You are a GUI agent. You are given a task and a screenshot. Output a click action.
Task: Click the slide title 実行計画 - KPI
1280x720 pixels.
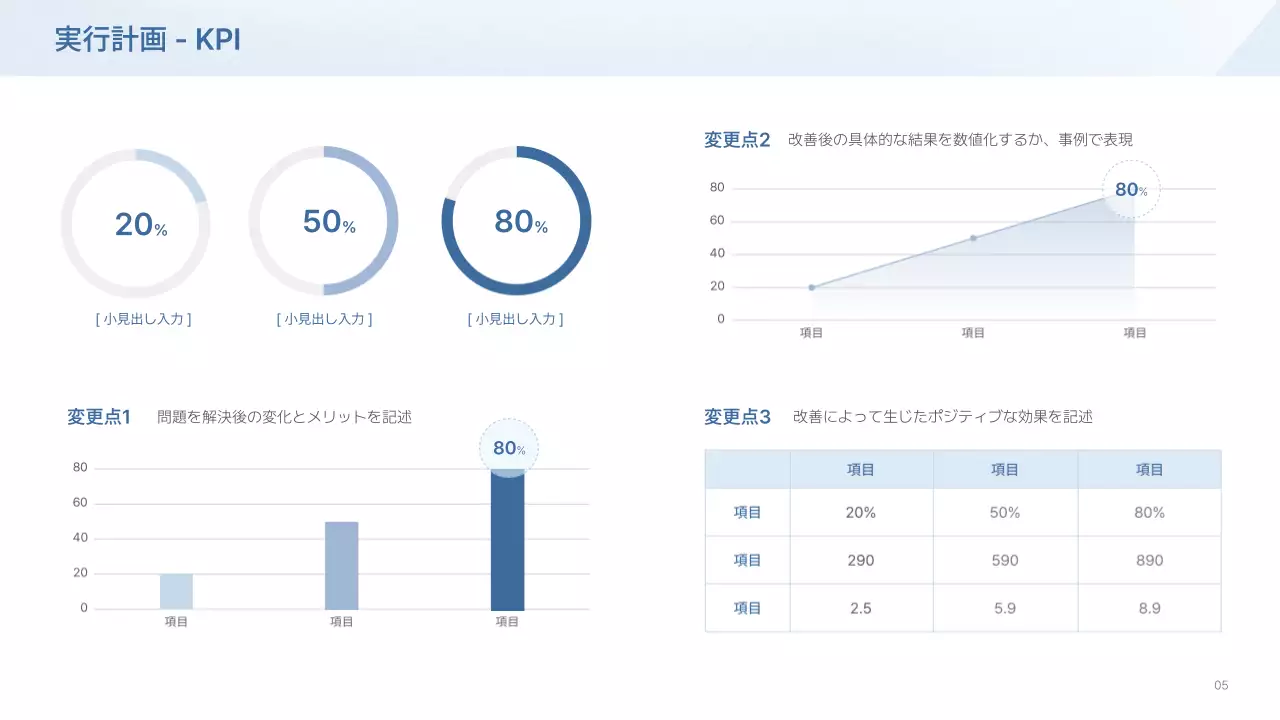(148, 40)
